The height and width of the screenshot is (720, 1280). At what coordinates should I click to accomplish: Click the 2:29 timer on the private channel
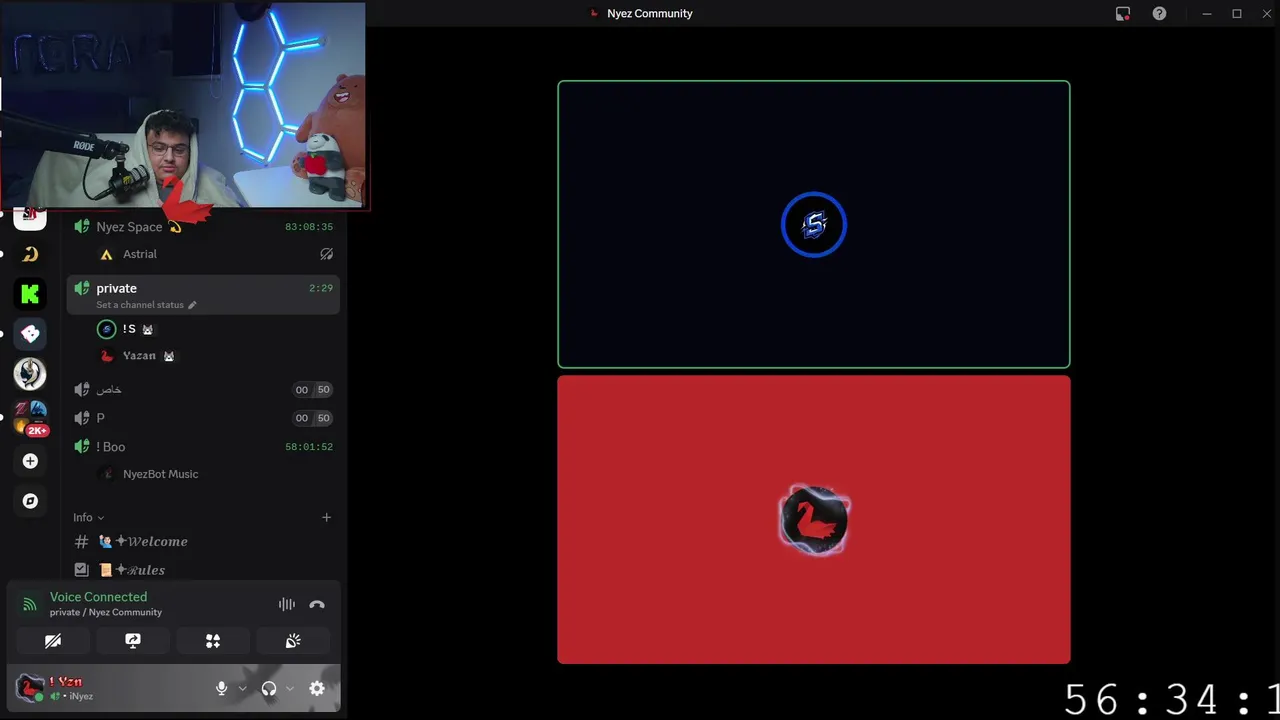point(321,288)
